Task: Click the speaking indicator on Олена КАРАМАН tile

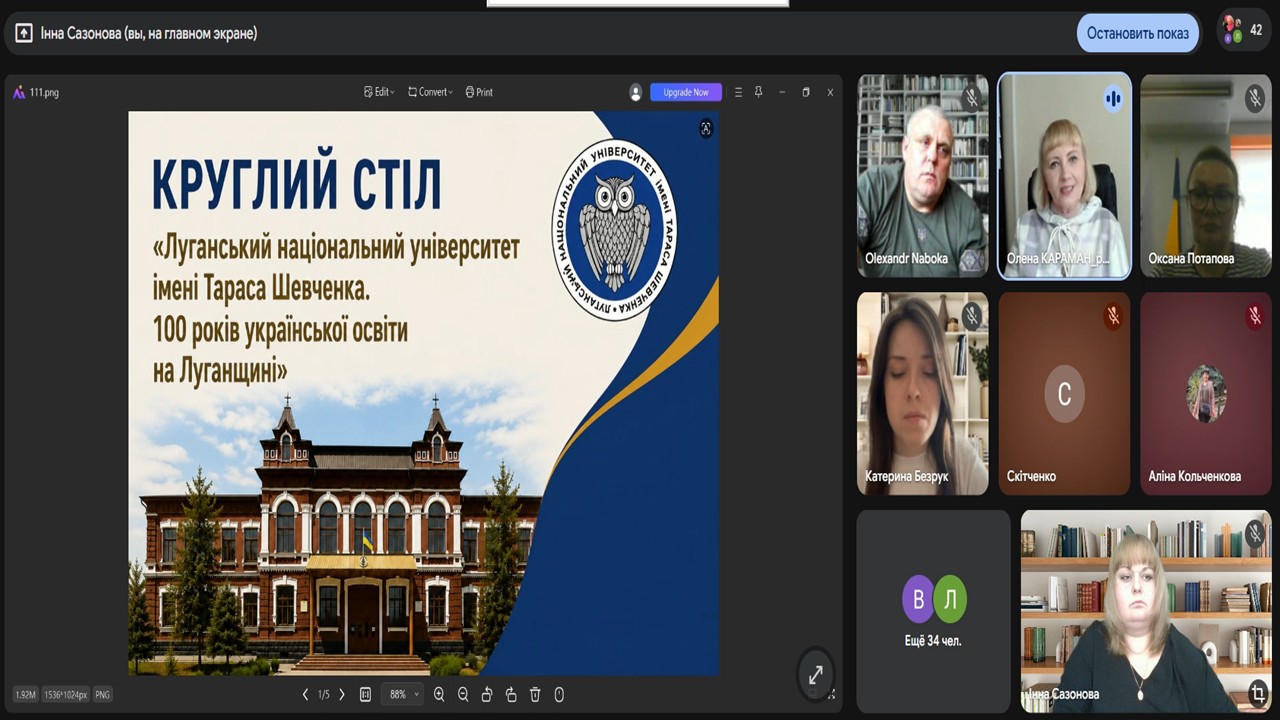Action: (x=1113, y=98)
